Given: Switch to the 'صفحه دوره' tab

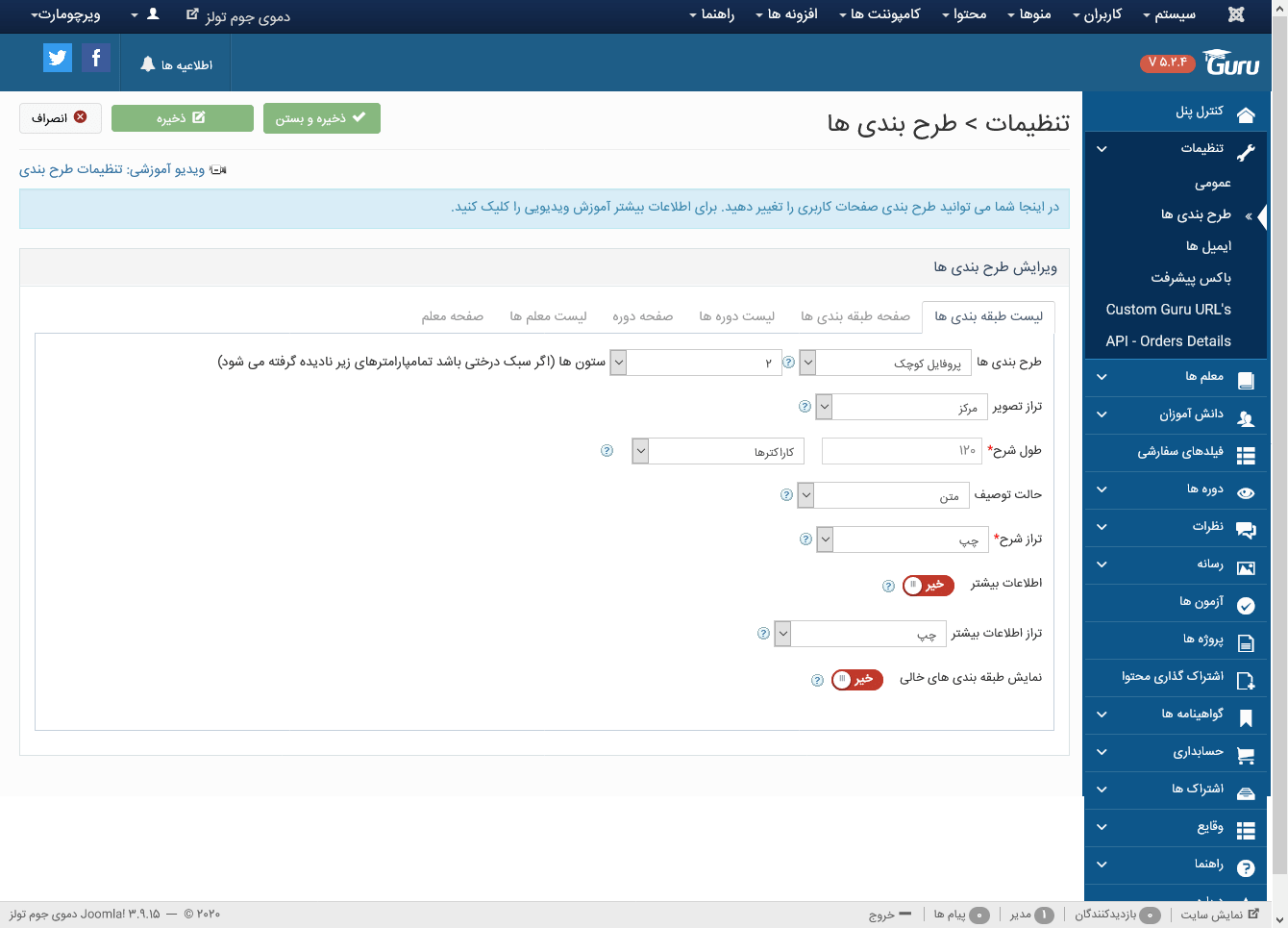Looking at the screenshot, I should pyautogui.click(x=642, y=316).
